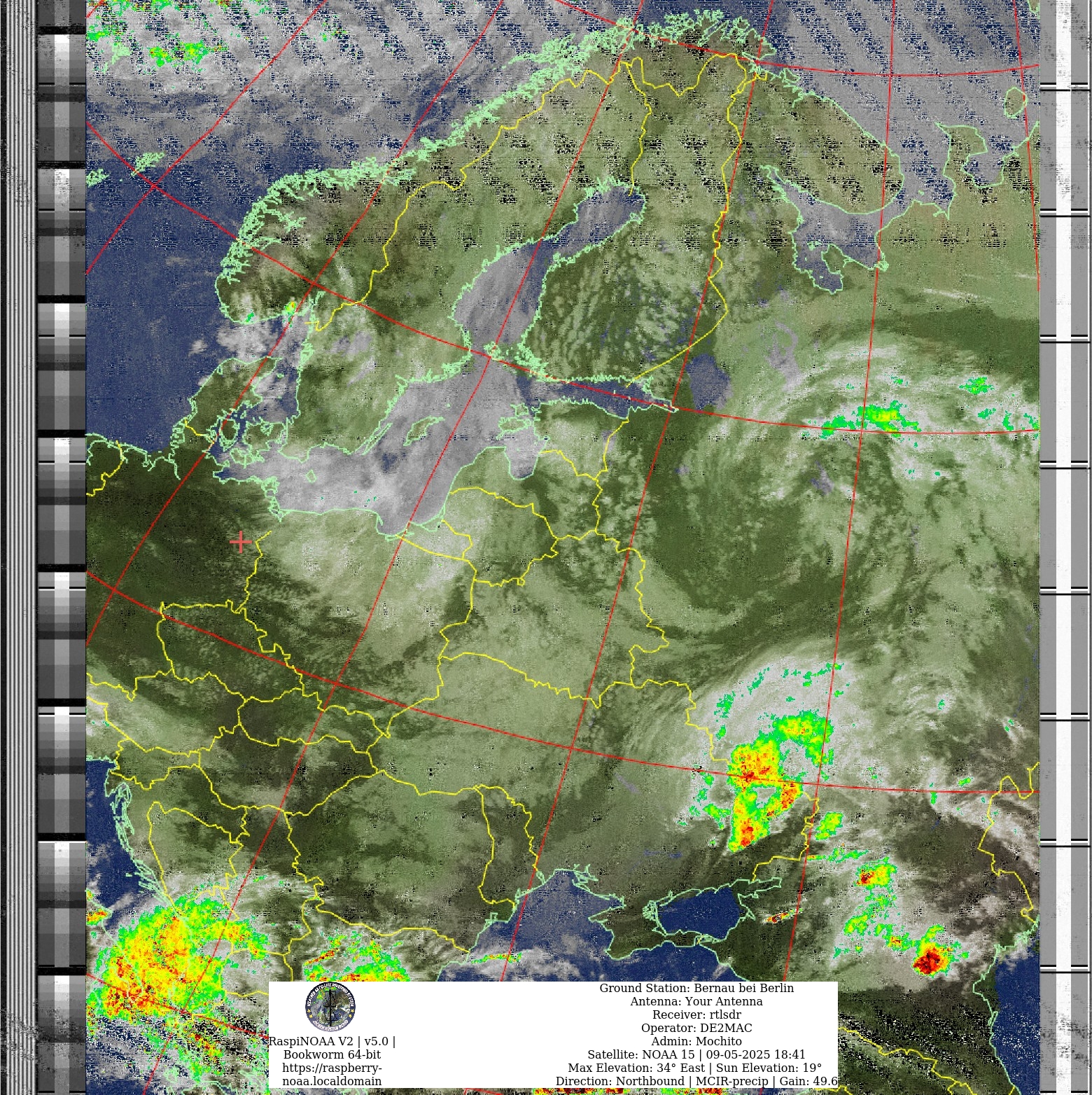The image size is (1092, 1095).
Task: Select the 'Admin: Mochito' line
Action: click(x=696, y=1041)
